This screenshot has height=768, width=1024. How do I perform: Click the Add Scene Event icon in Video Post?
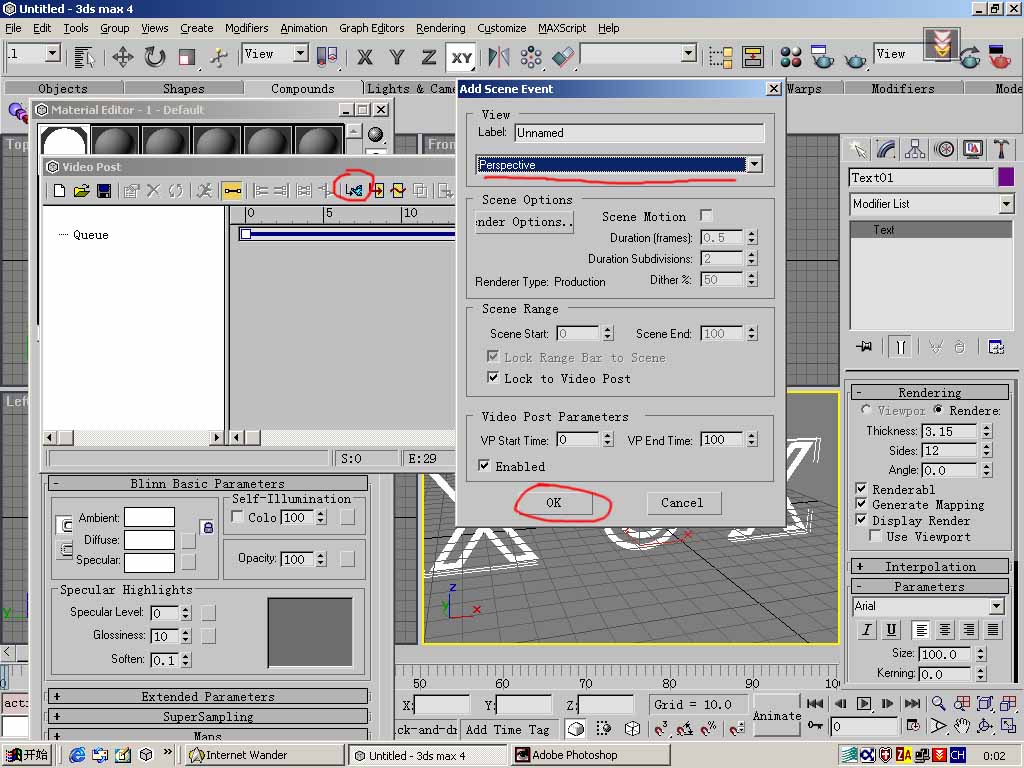pyautogui.click(x=353, y=190)
